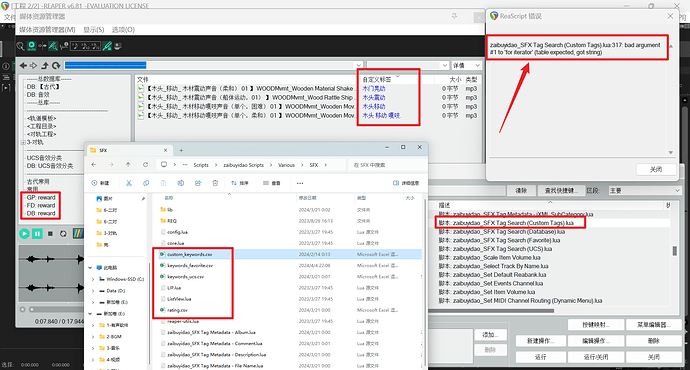Navigate up to parent folder in Media Explorer
This screenshot has height=370, width=690.
pos(45,66)
